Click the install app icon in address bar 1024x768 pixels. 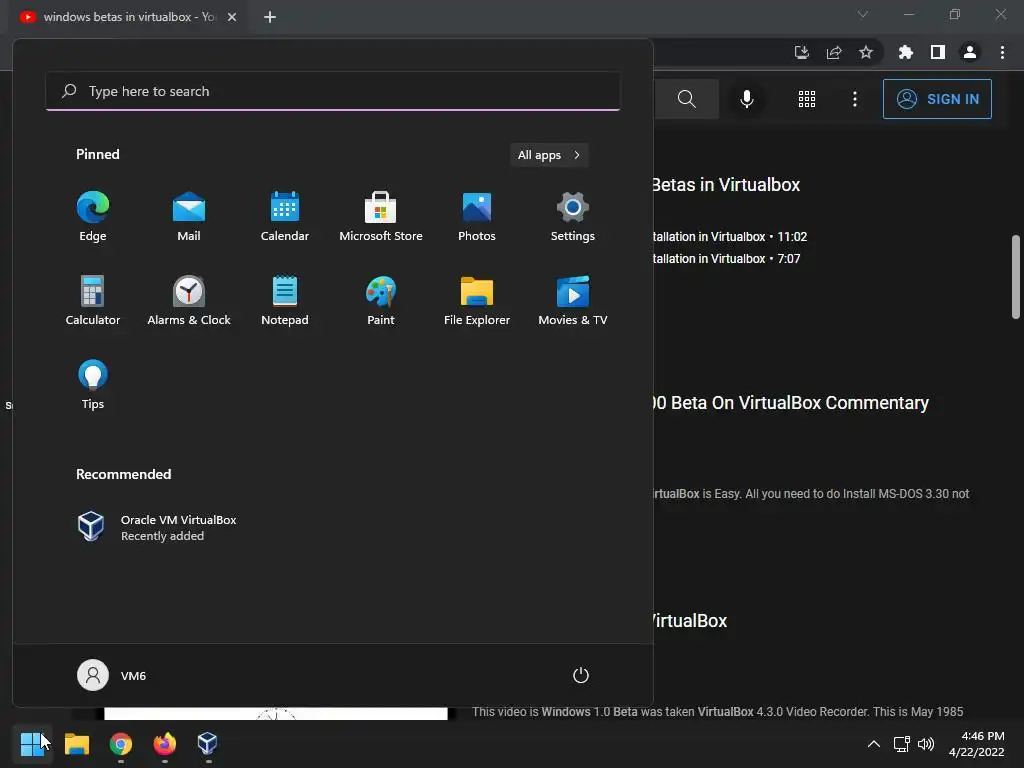click(802, 52)
